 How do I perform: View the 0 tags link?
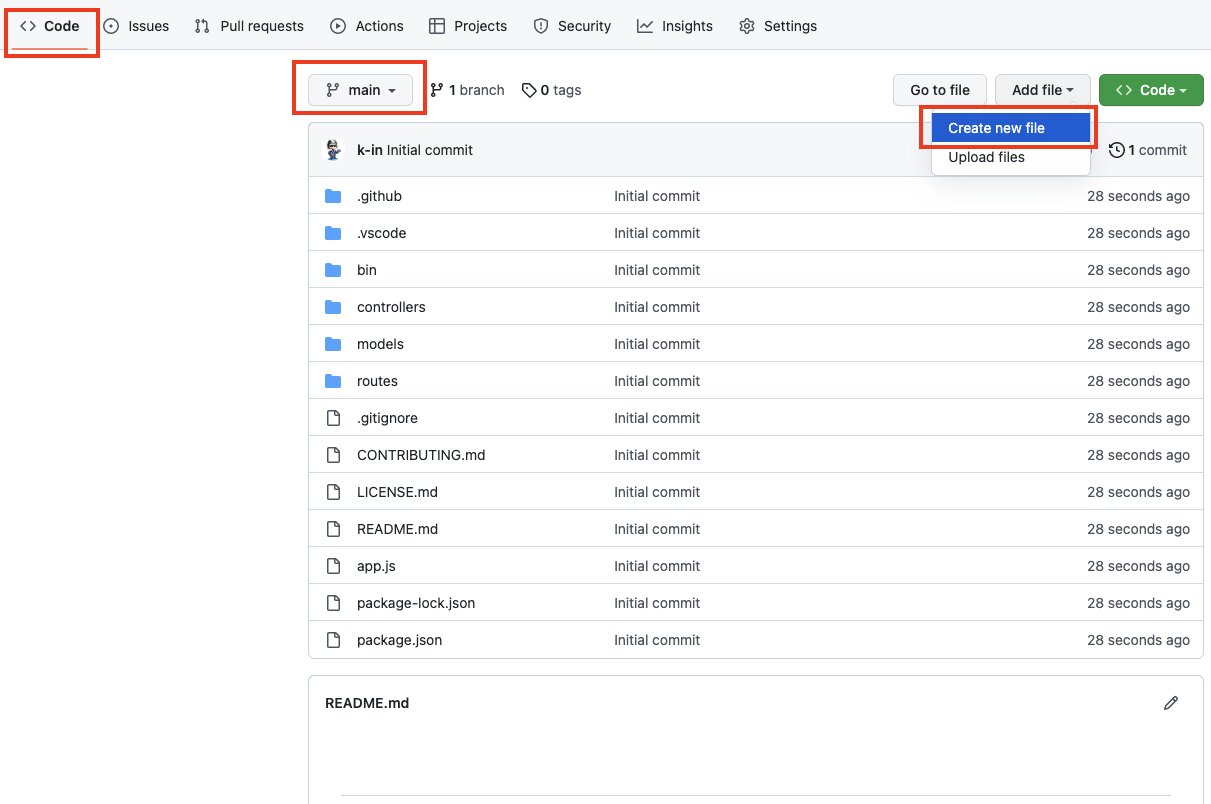pos(551,90)
